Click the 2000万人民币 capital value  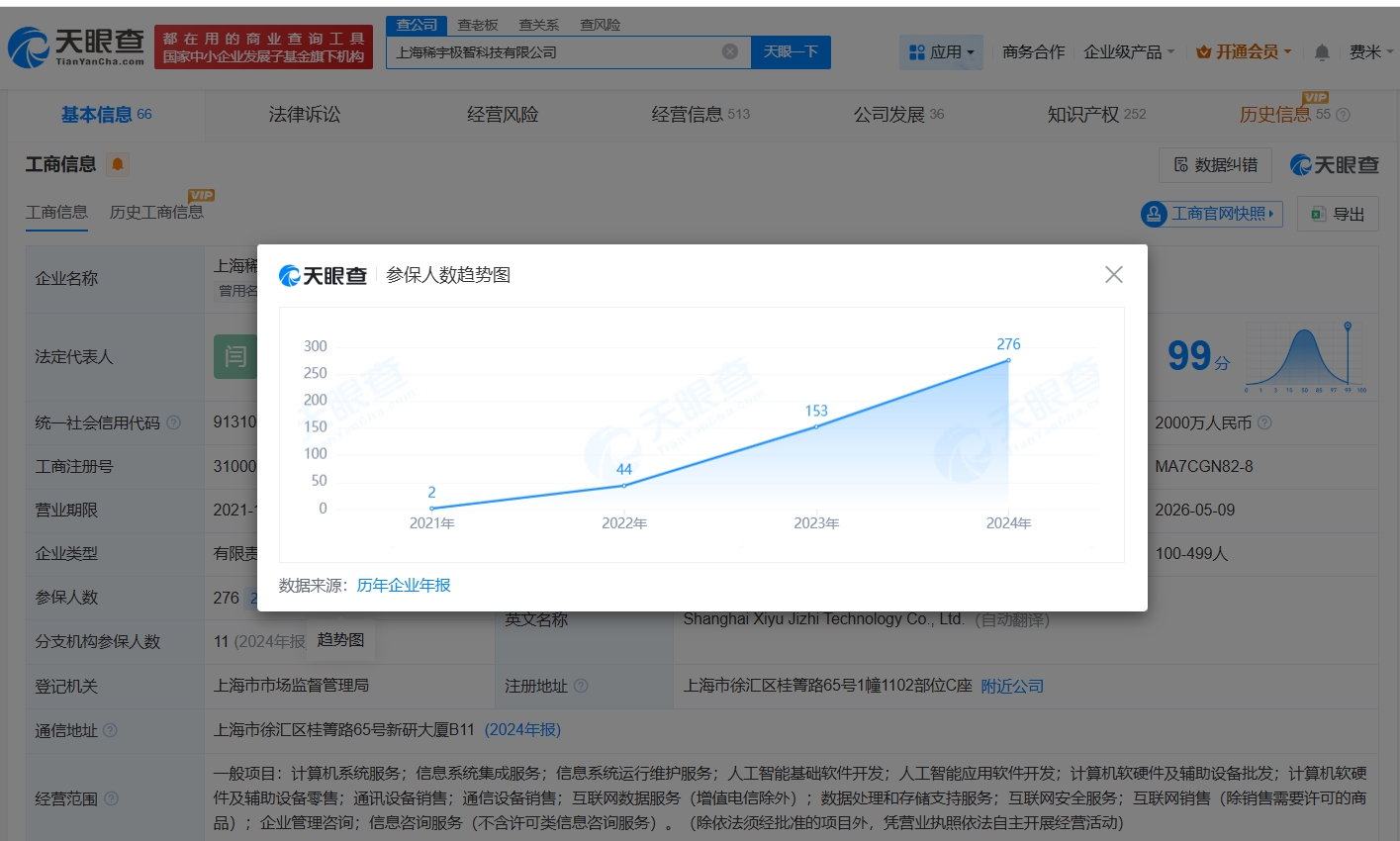point(1203,422)
